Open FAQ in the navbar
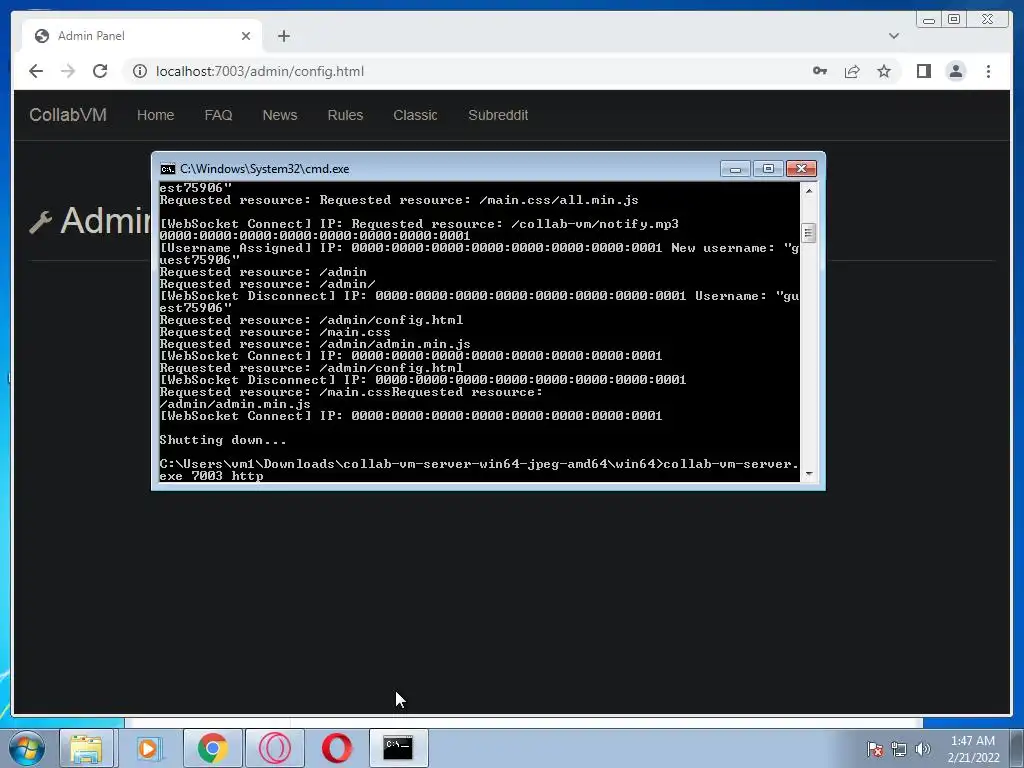Viewport: 1024px width, 768px height. point(218,115)
